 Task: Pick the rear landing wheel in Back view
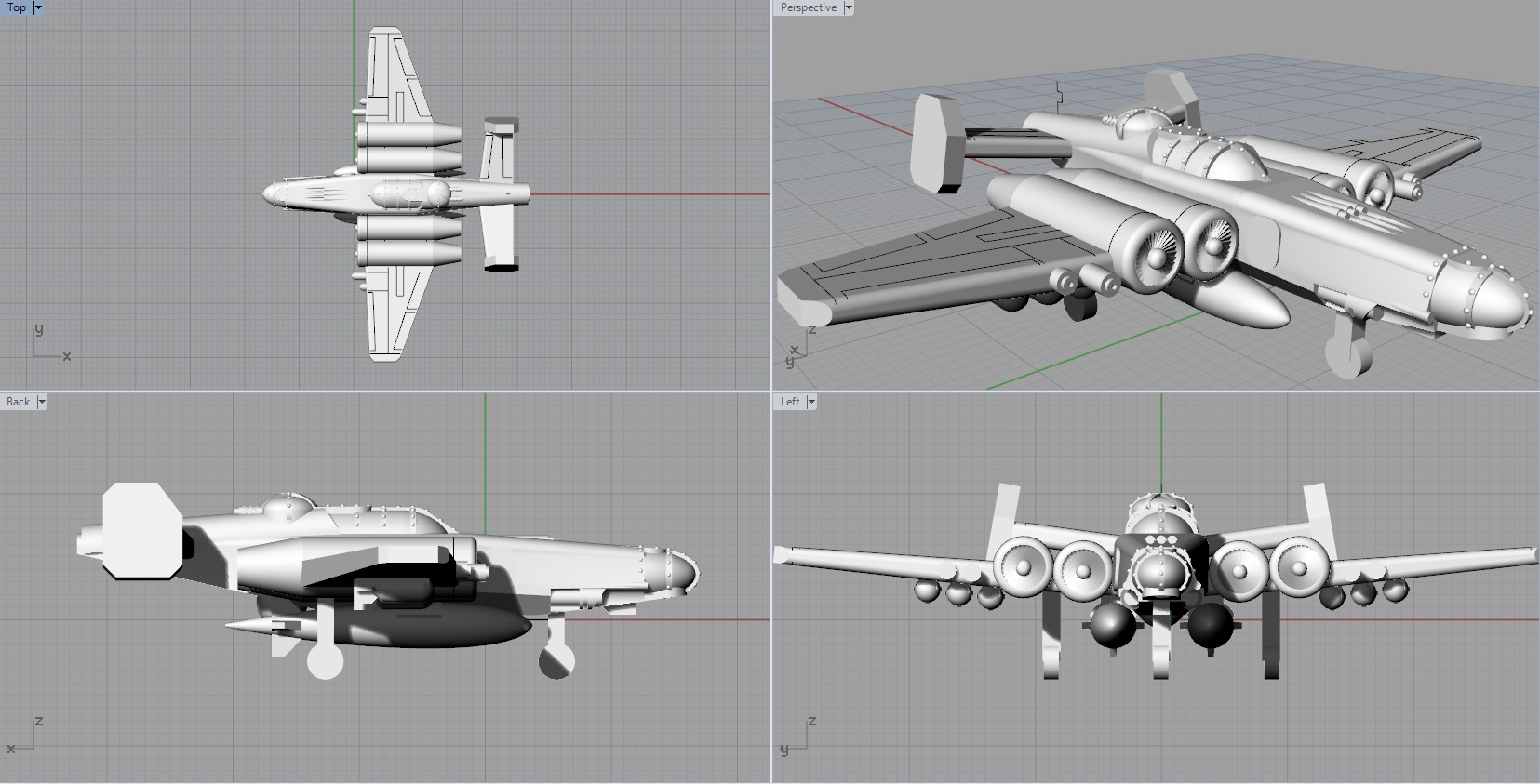coord(325,658)
